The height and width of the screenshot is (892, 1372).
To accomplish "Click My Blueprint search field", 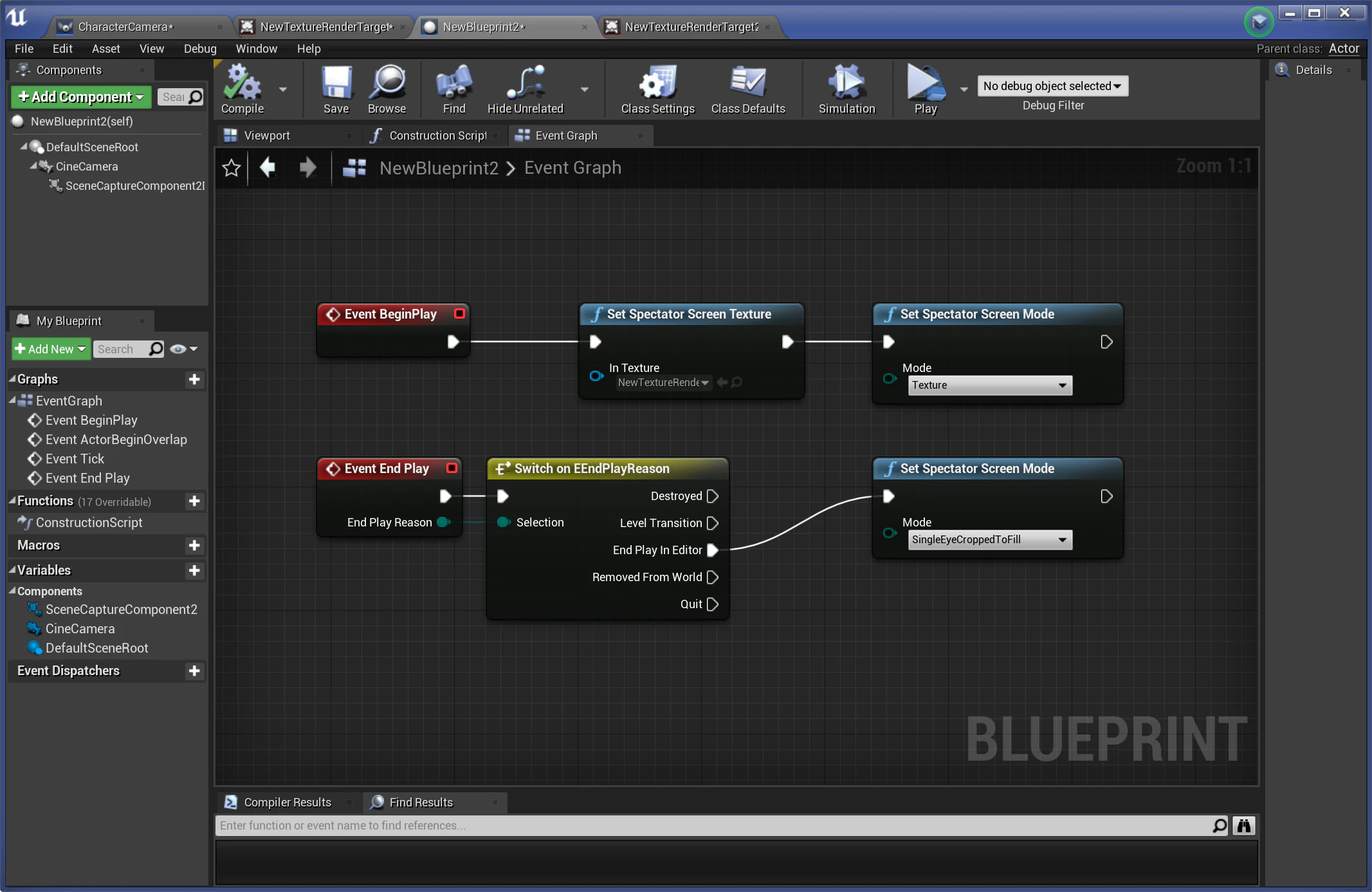I will coord(129,349).
